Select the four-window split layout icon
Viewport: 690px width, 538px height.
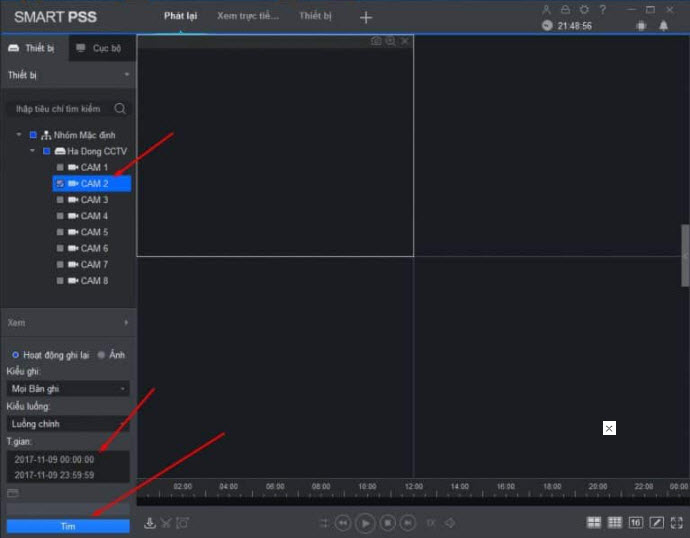tap(594, 522)
